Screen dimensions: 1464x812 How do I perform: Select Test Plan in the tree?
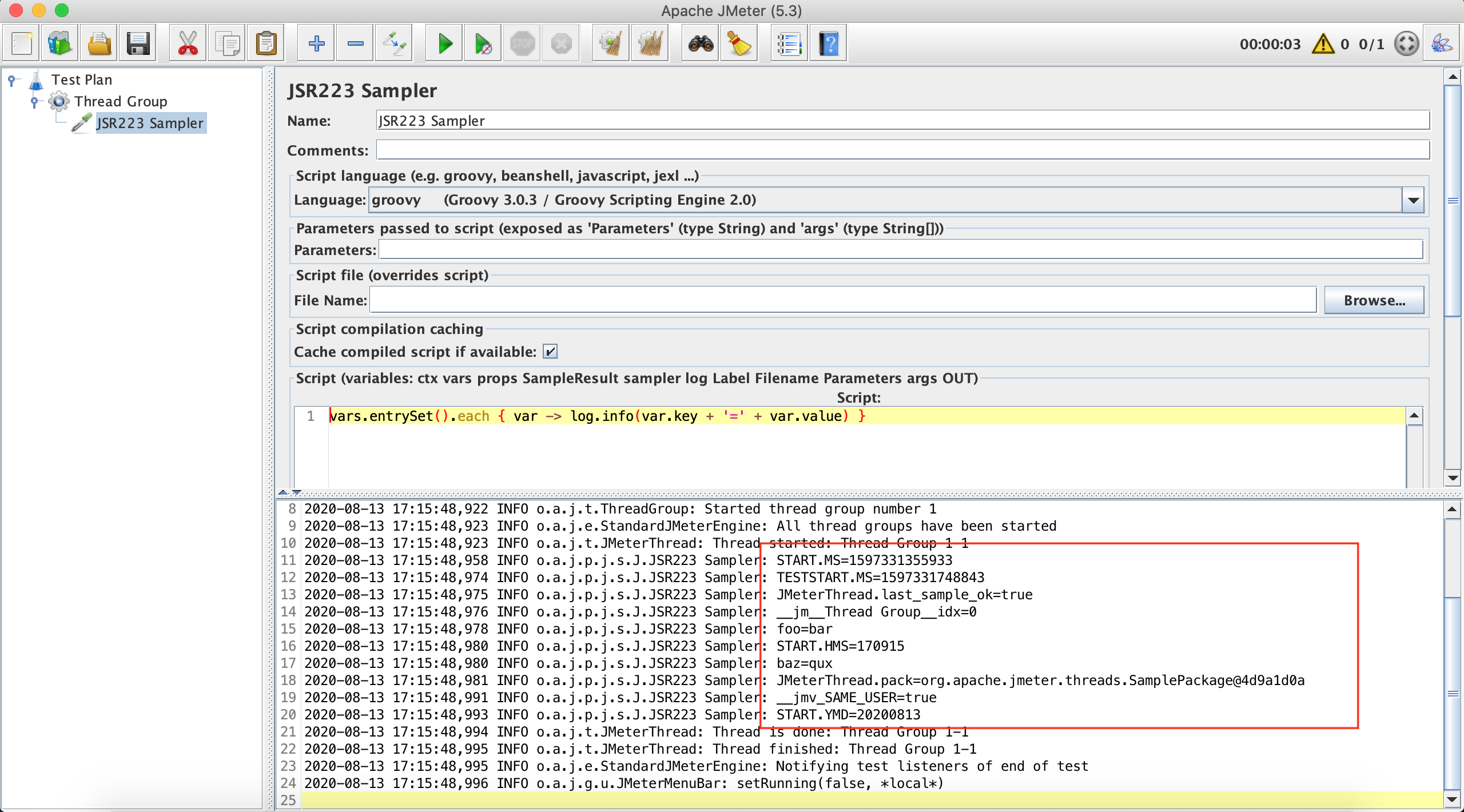click(82, 80)
